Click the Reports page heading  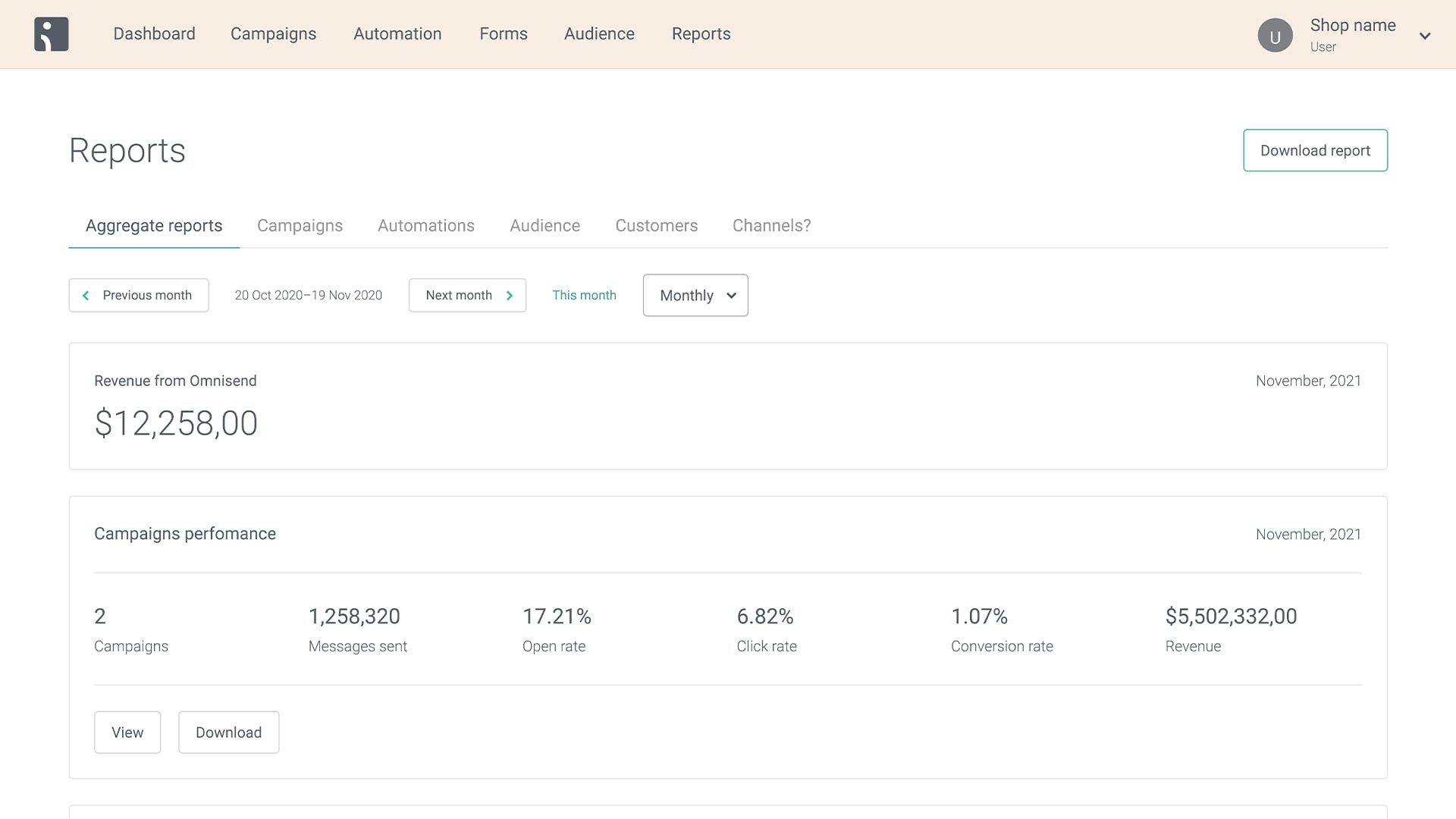tap(127, 150)
